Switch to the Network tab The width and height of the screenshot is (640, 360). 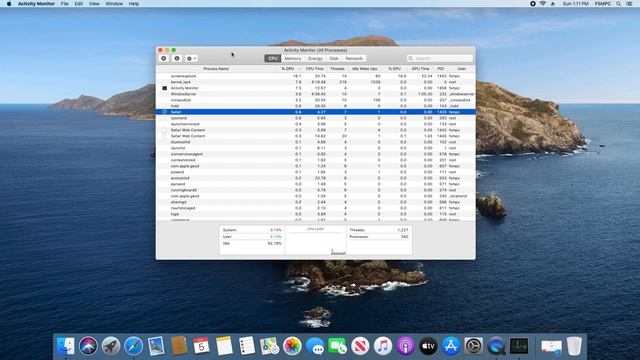[x=354, y=58]
